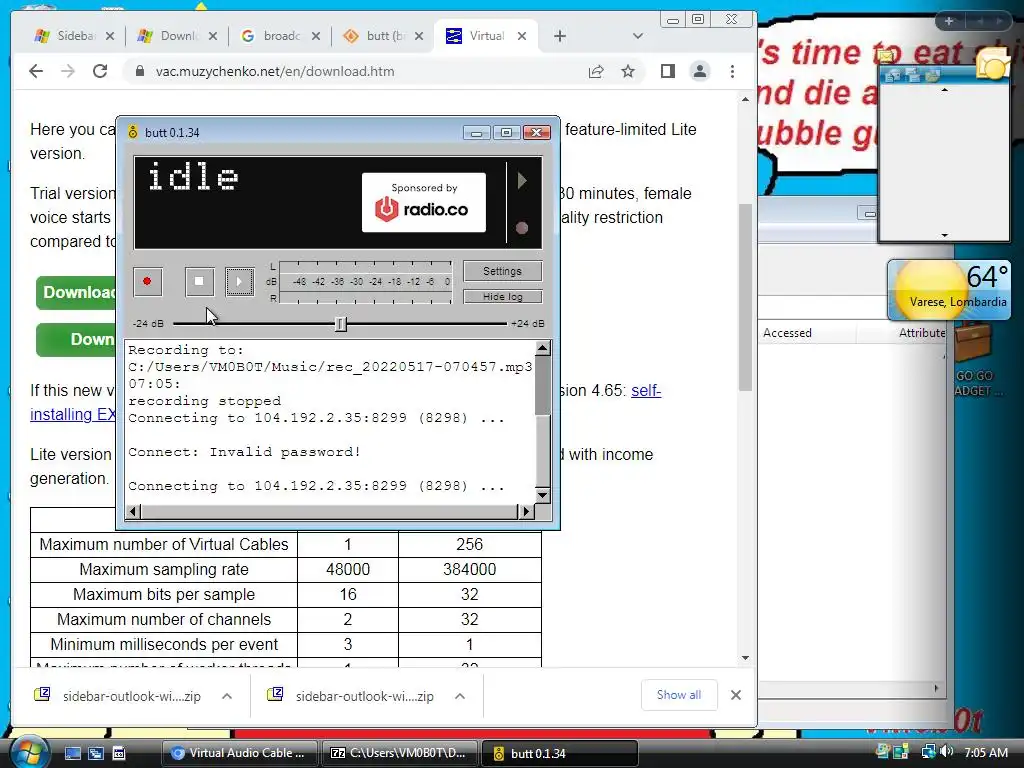Click the round record indicator in butt display
1024x768 pixels.
[x=522, y=228]
